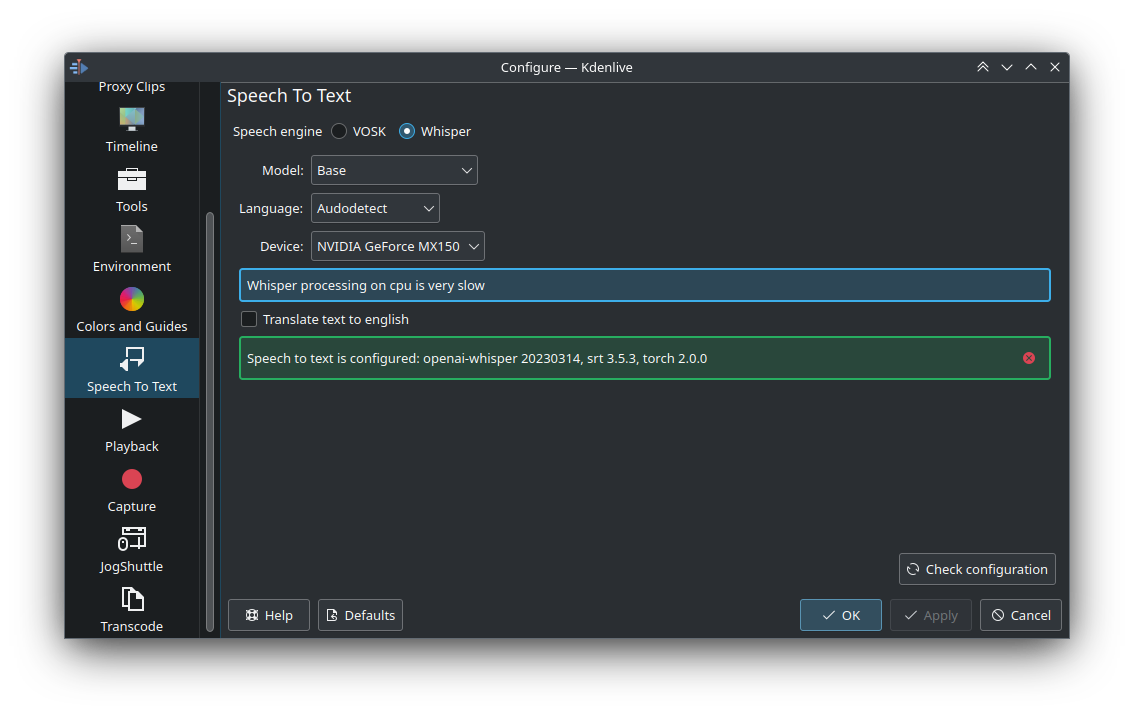Image resolution: width=1134 pixels, height=715 pixels.
Task: Open the Colors and Guides page icon
Action: coord(132,299)
